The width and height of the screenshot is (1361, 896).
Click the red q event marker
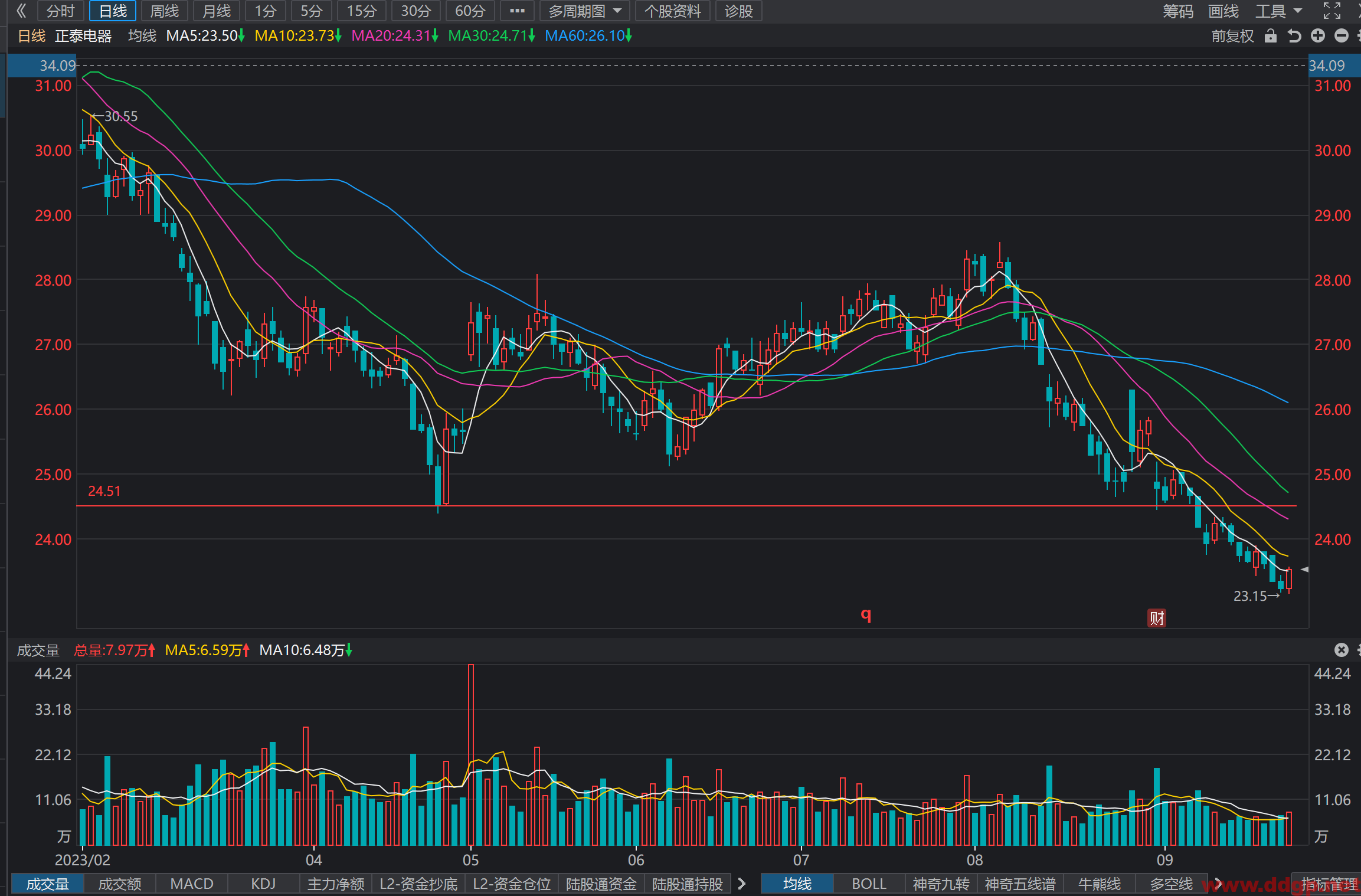(x=866, y=614)
